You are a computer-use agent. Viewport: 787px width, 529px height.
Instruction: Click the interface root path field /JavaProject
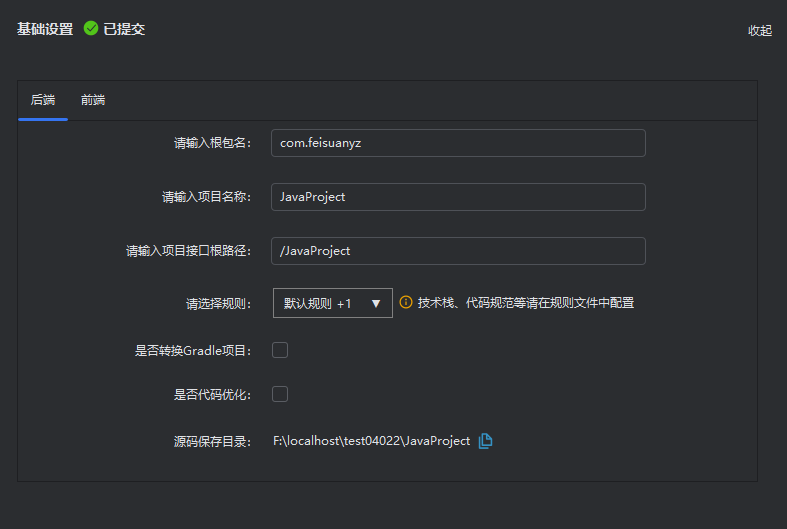pyautogui.click(x=458, y=251)
